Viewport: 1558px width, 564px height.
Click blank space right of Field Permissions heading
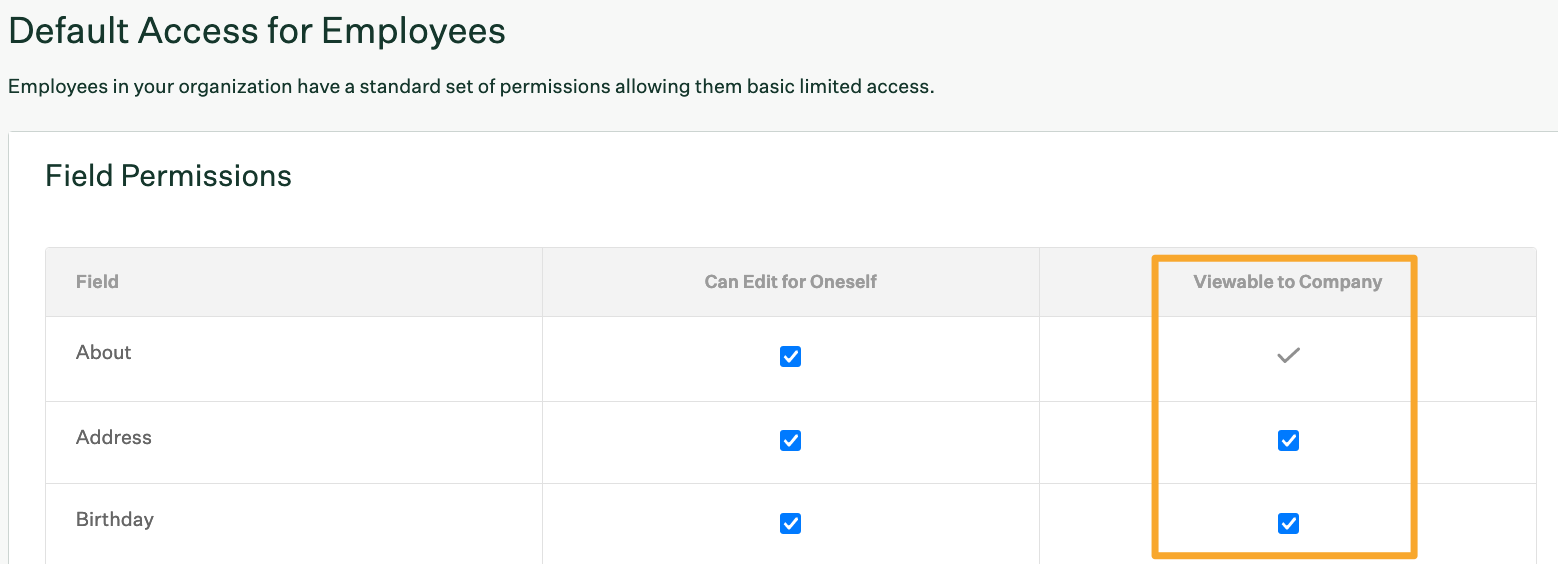[900, 176]
